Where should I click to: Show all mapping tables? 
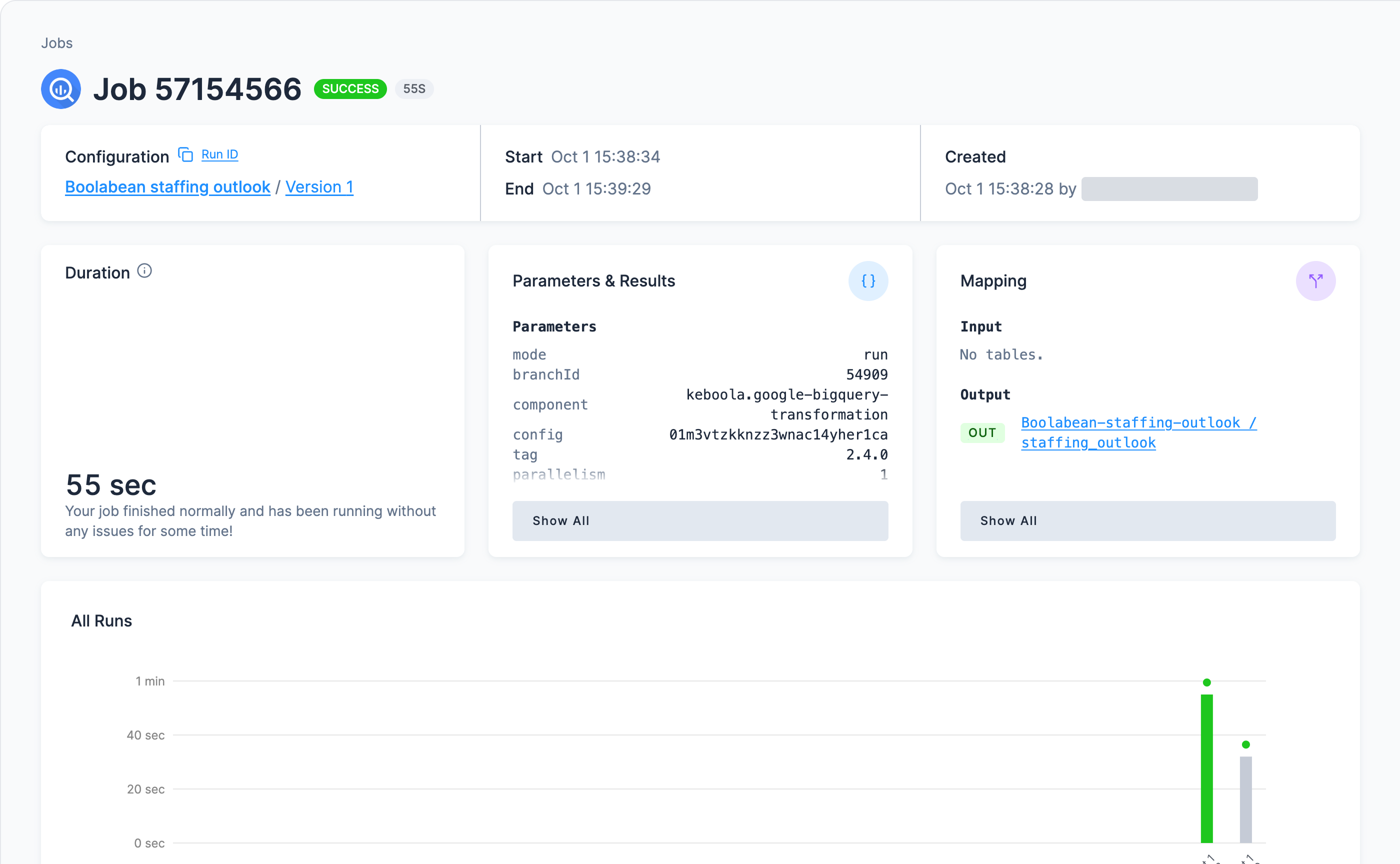click(x=1147, y=520)
